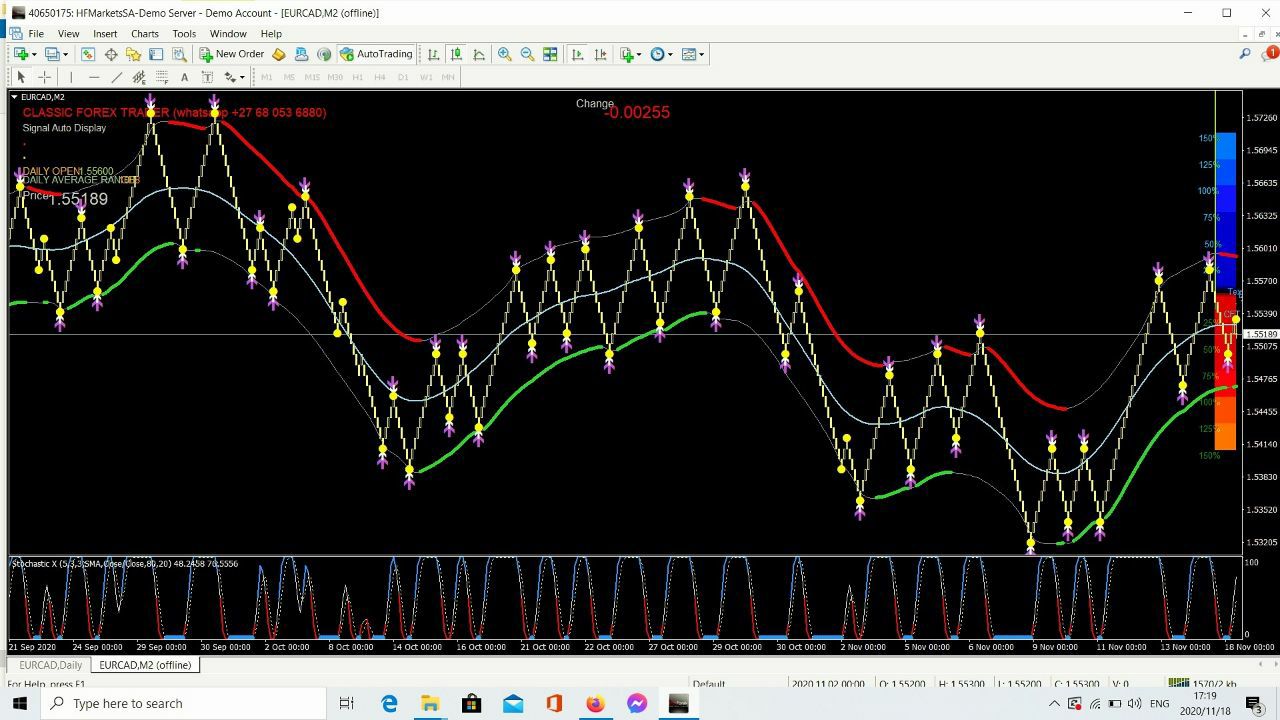Zoom out of the chart
Viewport: 1280px width, 720px height.
point(527,54)
